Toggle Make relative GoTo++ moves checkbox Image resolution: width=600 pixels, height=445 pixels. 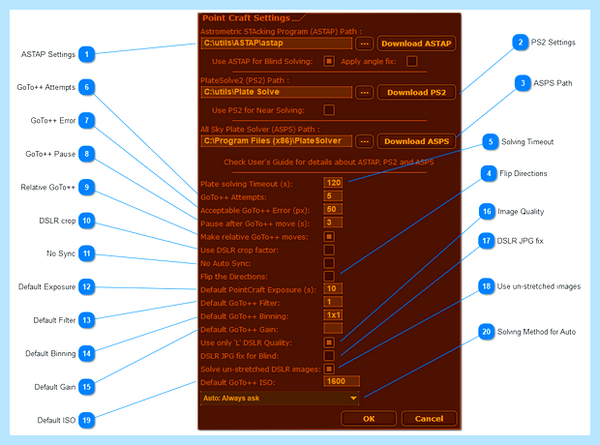coord(329,237)
